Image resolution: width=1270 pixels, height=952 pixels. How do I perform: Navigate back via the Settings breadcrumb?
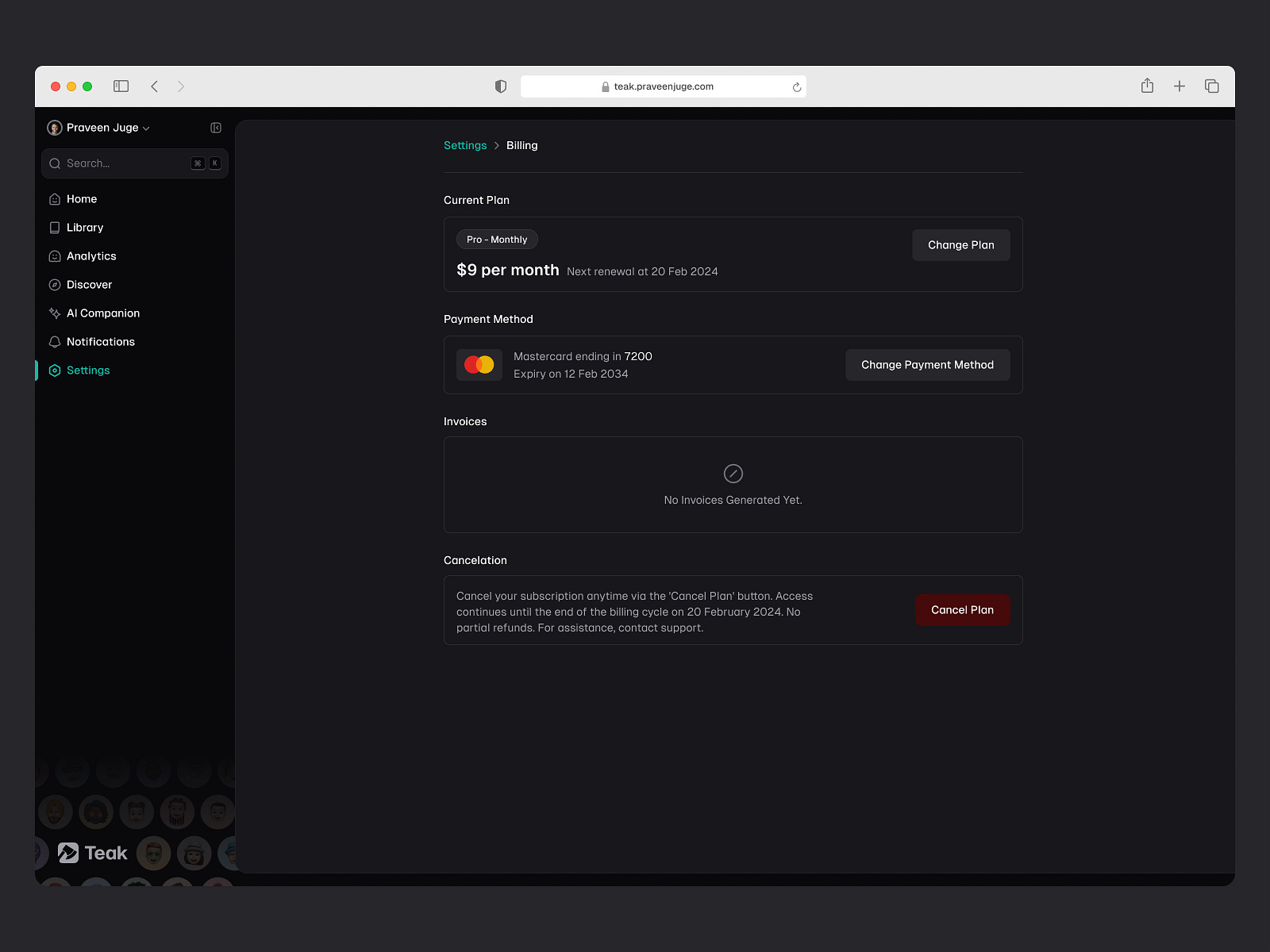click(465, 145)
